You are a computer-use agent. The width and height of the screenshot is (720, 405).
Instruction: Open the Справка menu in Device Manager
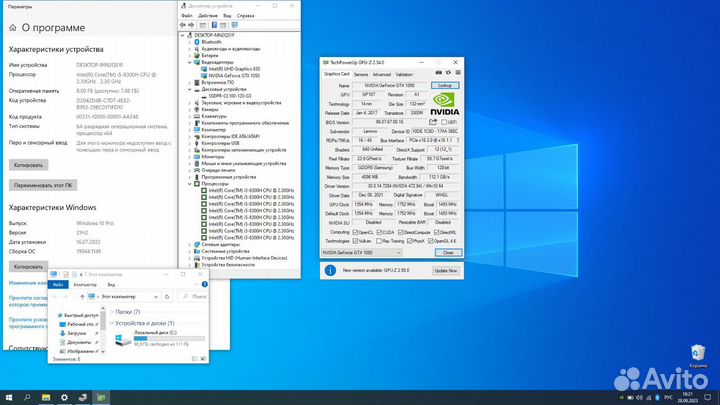(245, 16)
